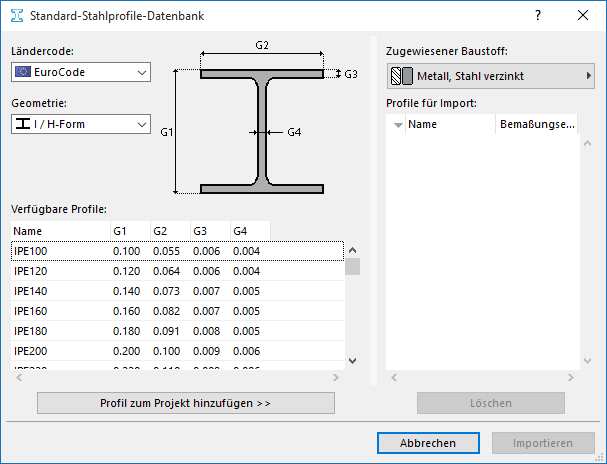Click the profile list scroll right arrow
The width and height of the screenshot is (607, 464).
pos(336,377)
